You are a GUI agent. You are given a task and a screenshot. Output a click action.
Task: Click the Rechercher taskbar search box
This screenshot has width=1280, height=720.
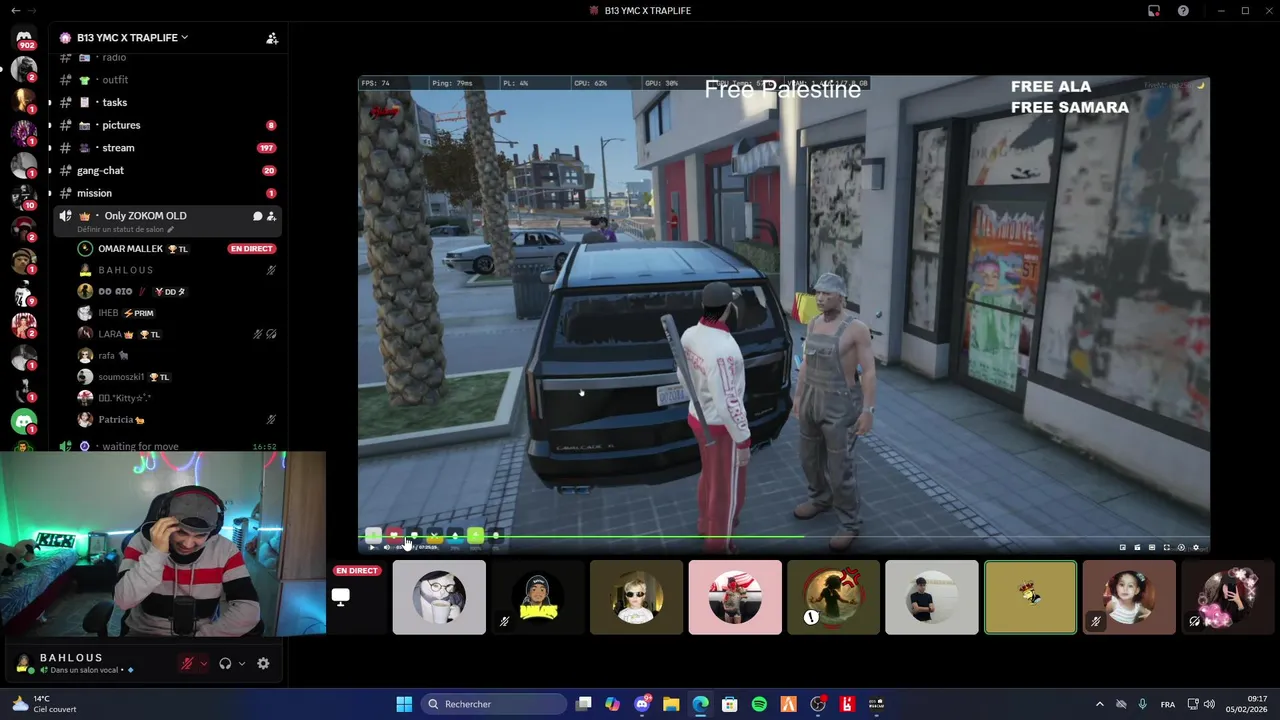click(x=495, y=704)
